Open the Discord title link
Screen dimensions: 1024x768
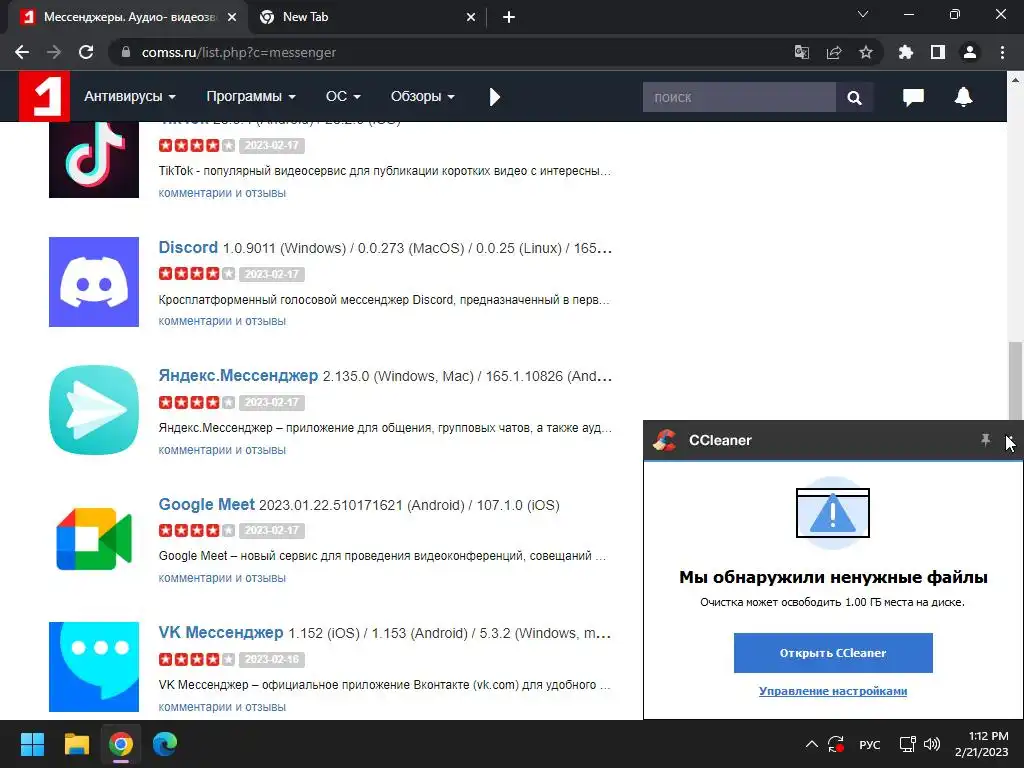coord(188,248)
